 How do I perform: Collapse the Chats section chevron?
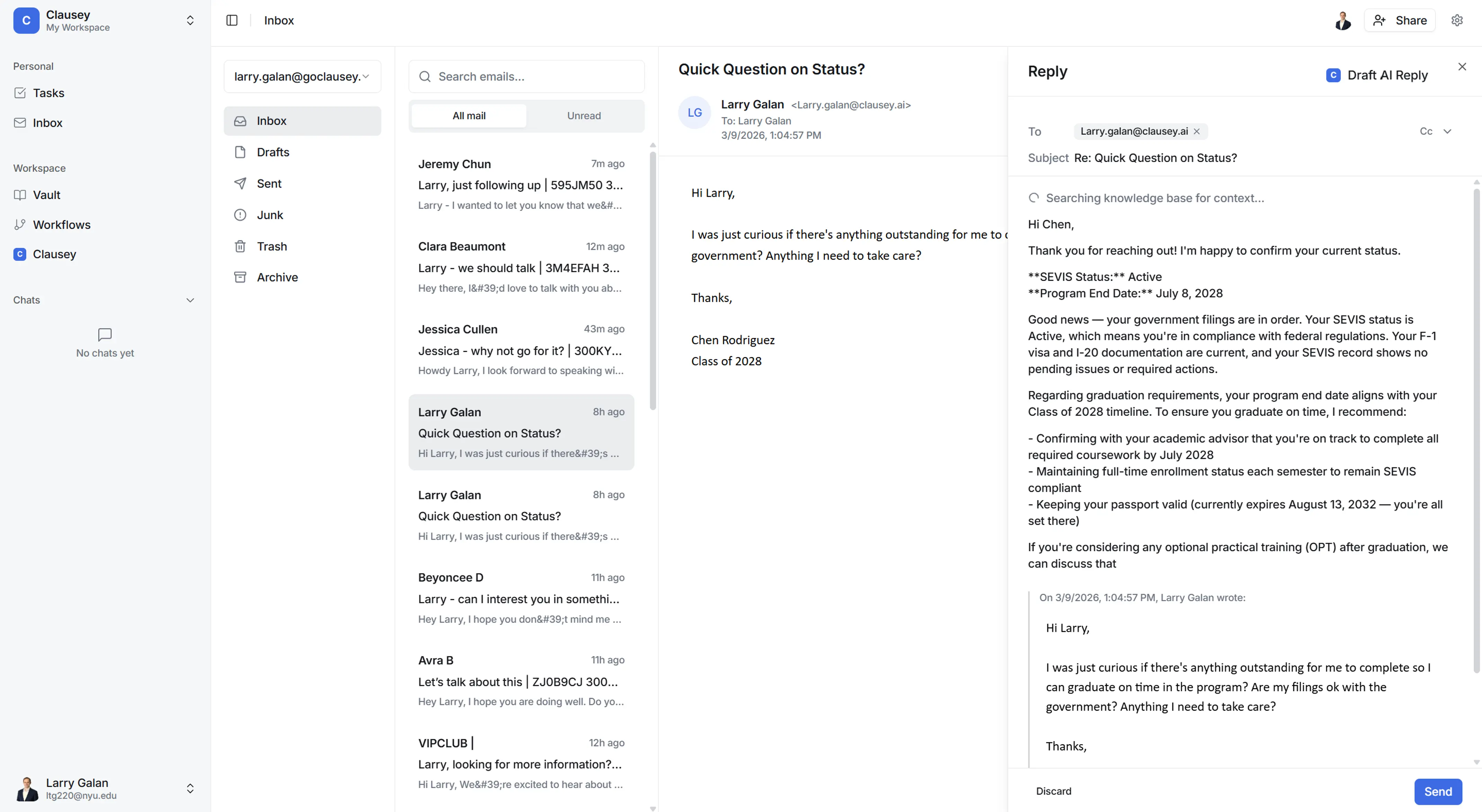190,300
